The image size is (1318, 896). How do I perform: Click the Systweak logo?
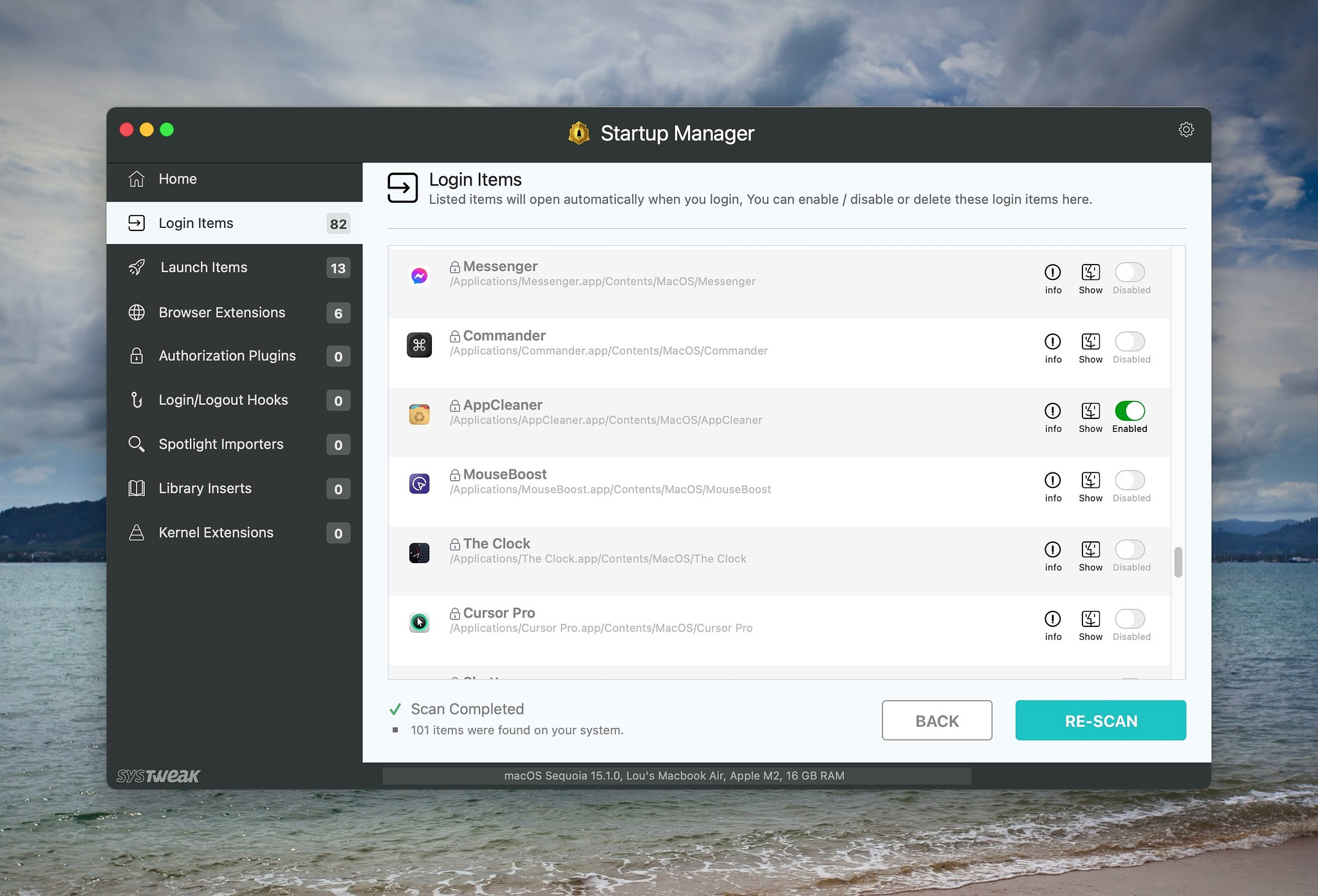pos(158,776)
